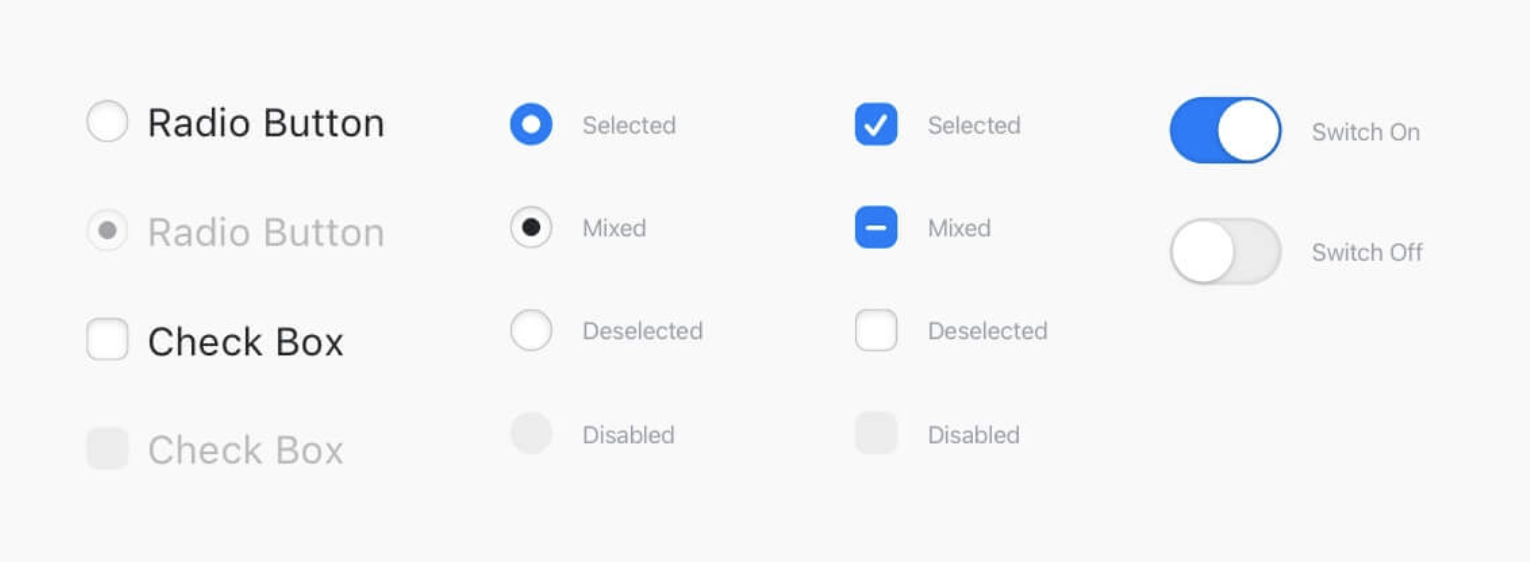Check the Deselected checkbox

pyautogui.click(x=876, y=330)
